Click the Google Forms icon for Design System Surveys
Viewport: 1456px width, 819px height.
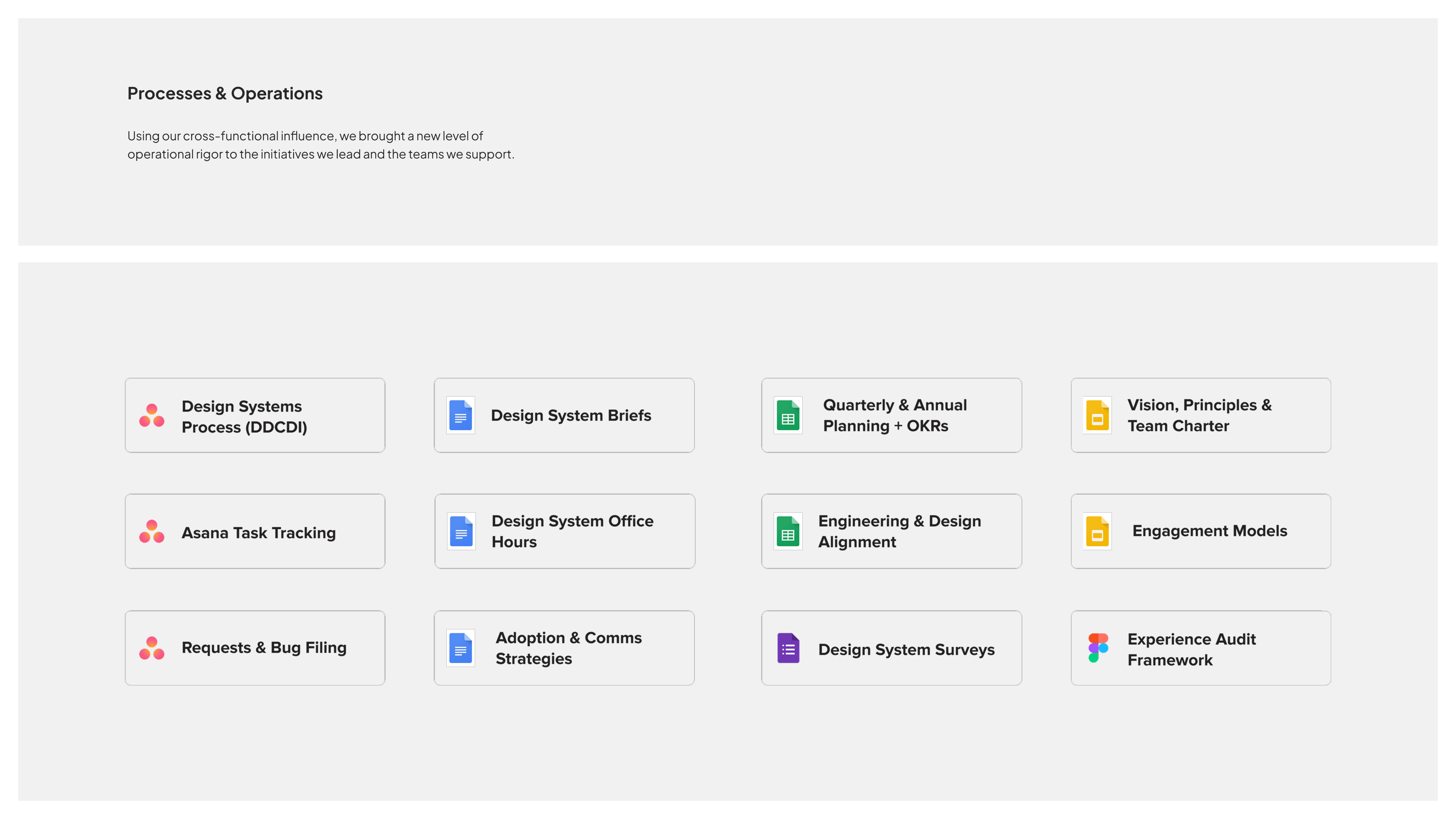coord(788,648)
